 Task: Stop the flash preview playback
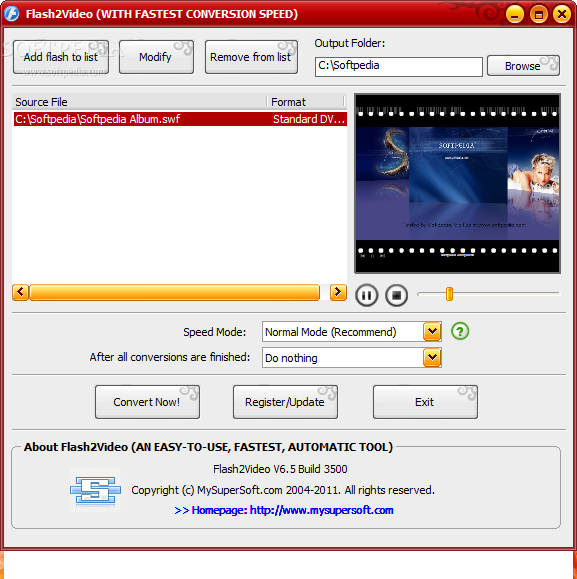(x=396, y=295)
